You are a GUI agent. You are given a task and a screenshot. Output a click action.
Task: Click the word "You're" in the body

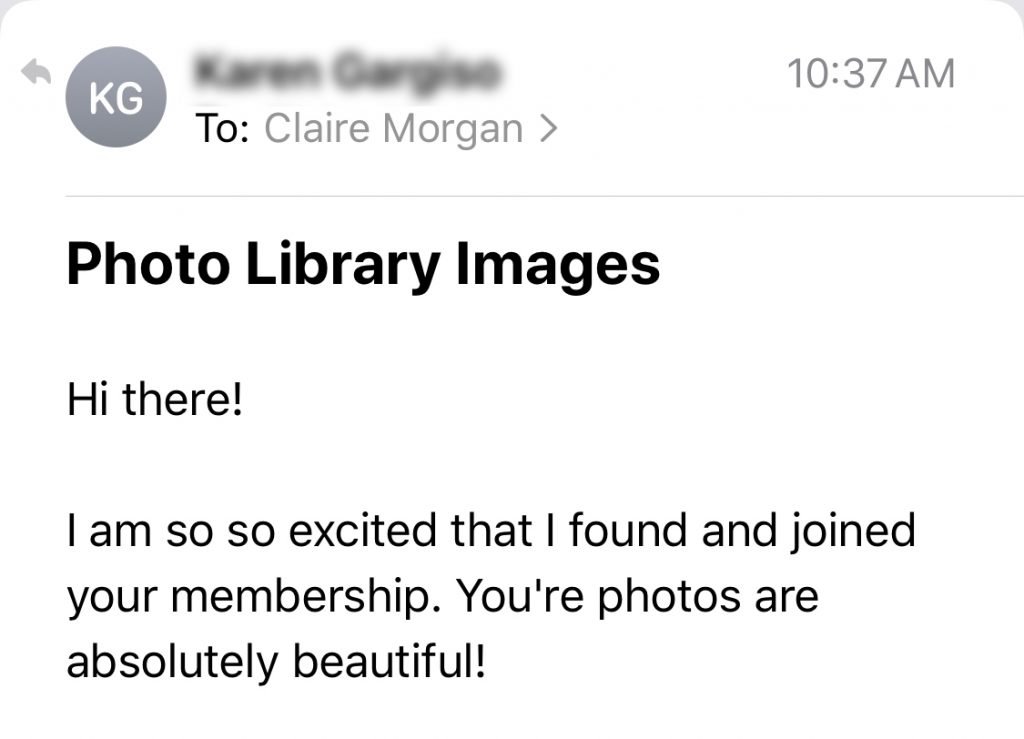pyautogui.click(x=512, y=597)
